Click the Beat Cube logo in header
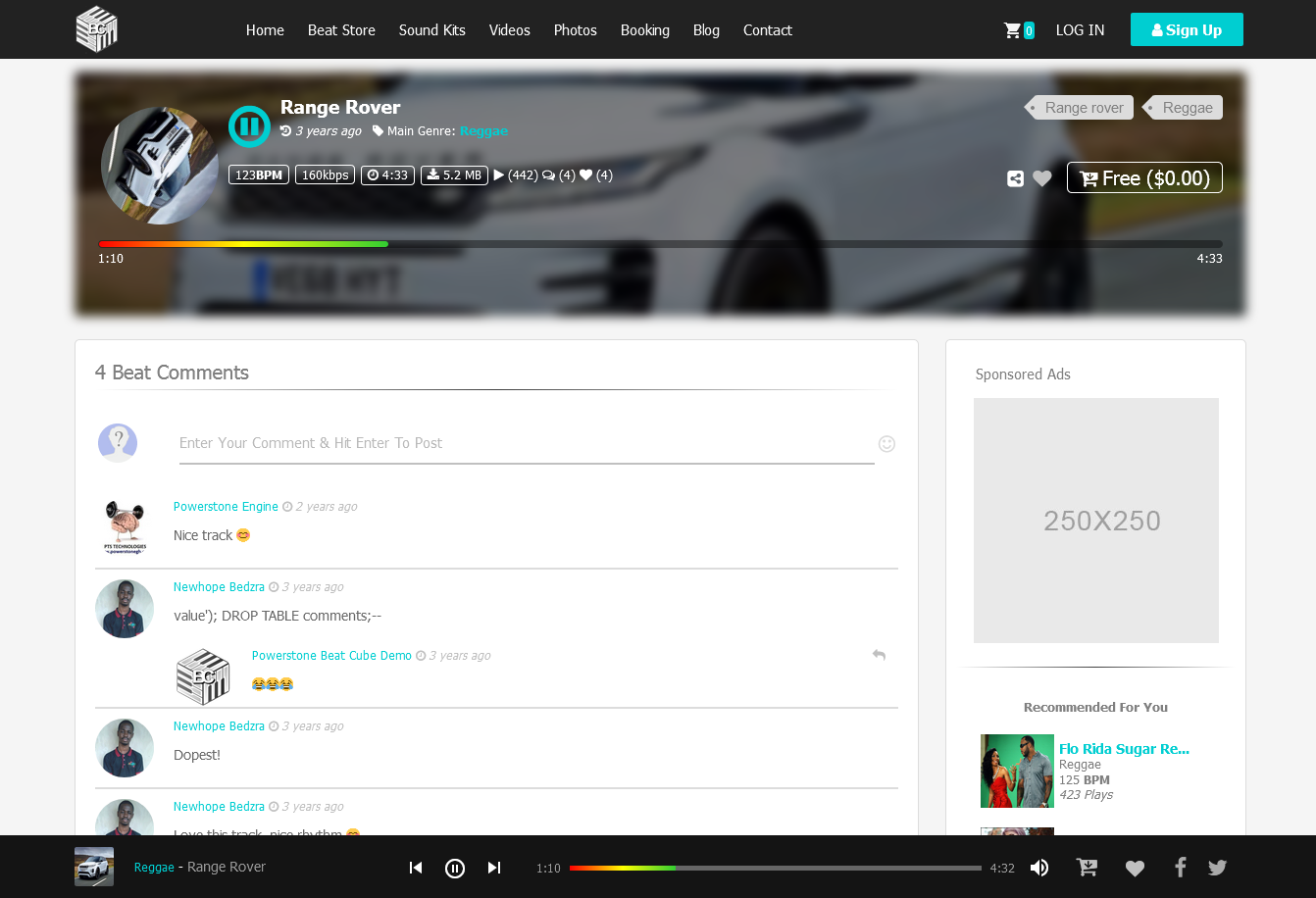Image resolution: width=1316 pixels, height=898 pixels. point(97,29)
